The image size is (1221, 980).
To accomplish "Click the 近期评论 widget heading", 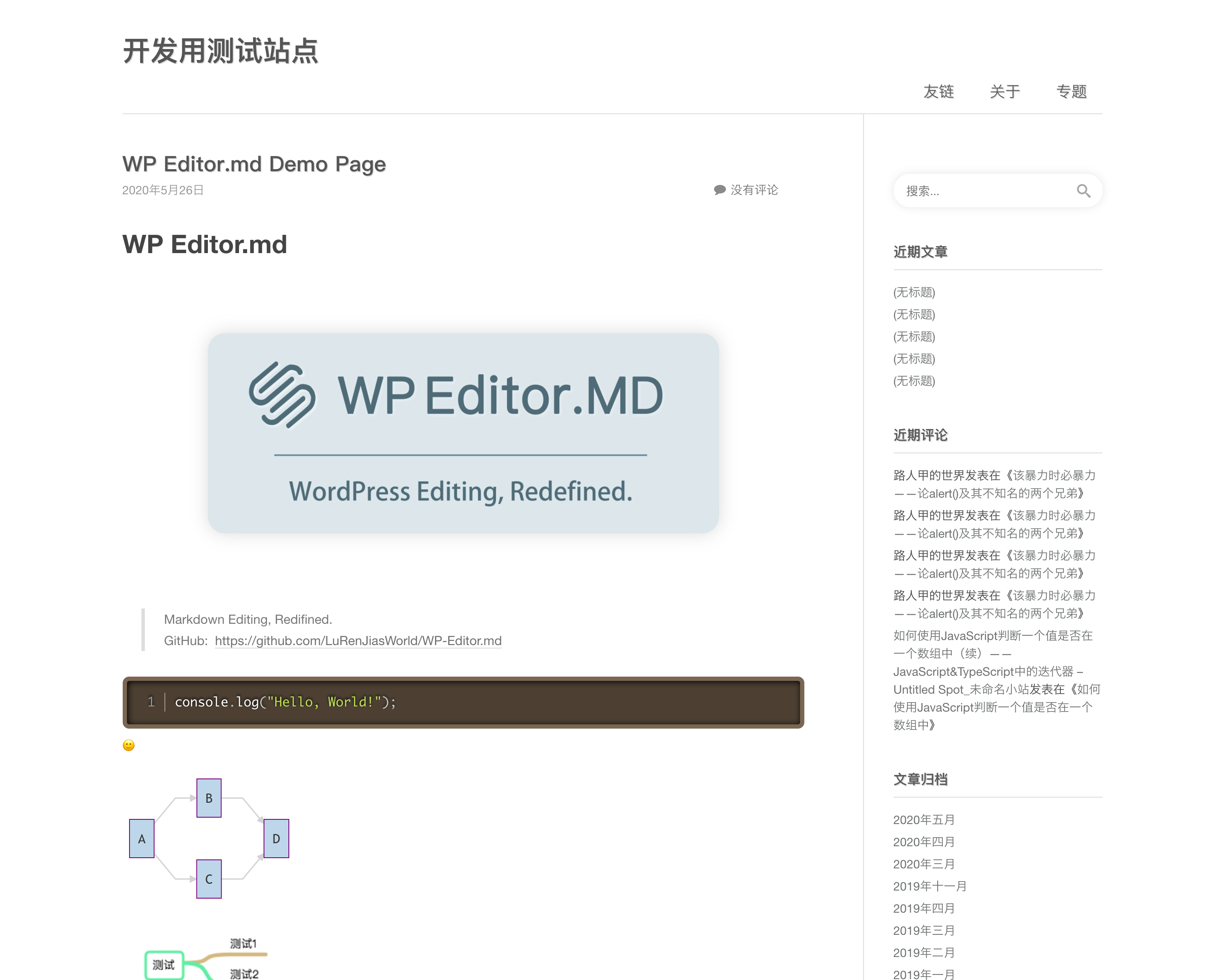I will (x=920, y=435).
